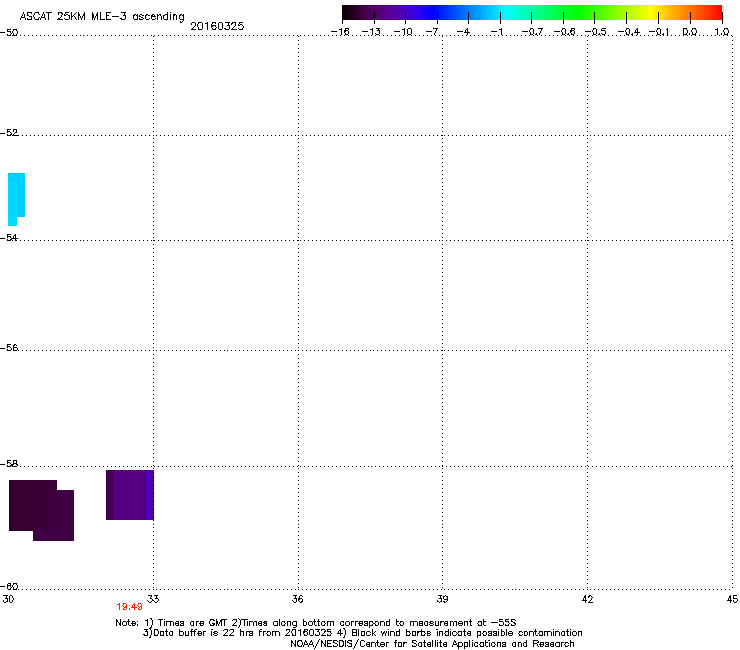Click the latitude label -60
This screenshot has width=740, height=650.
click(9, 586)
